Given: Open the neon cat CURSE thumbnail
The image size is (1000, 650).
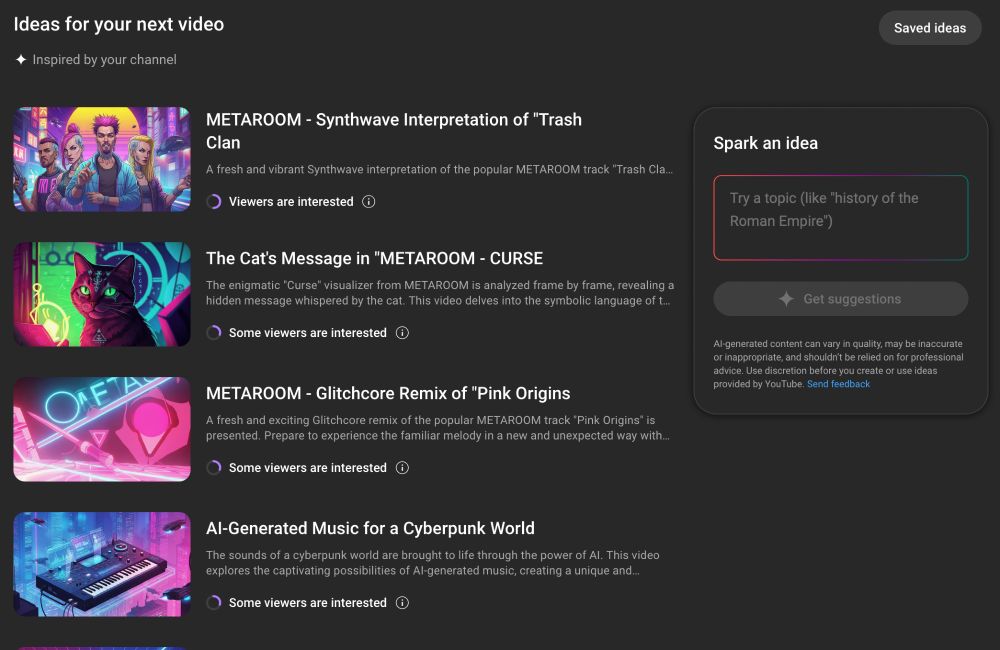Looking at the screenshot, I should [102, 294].
